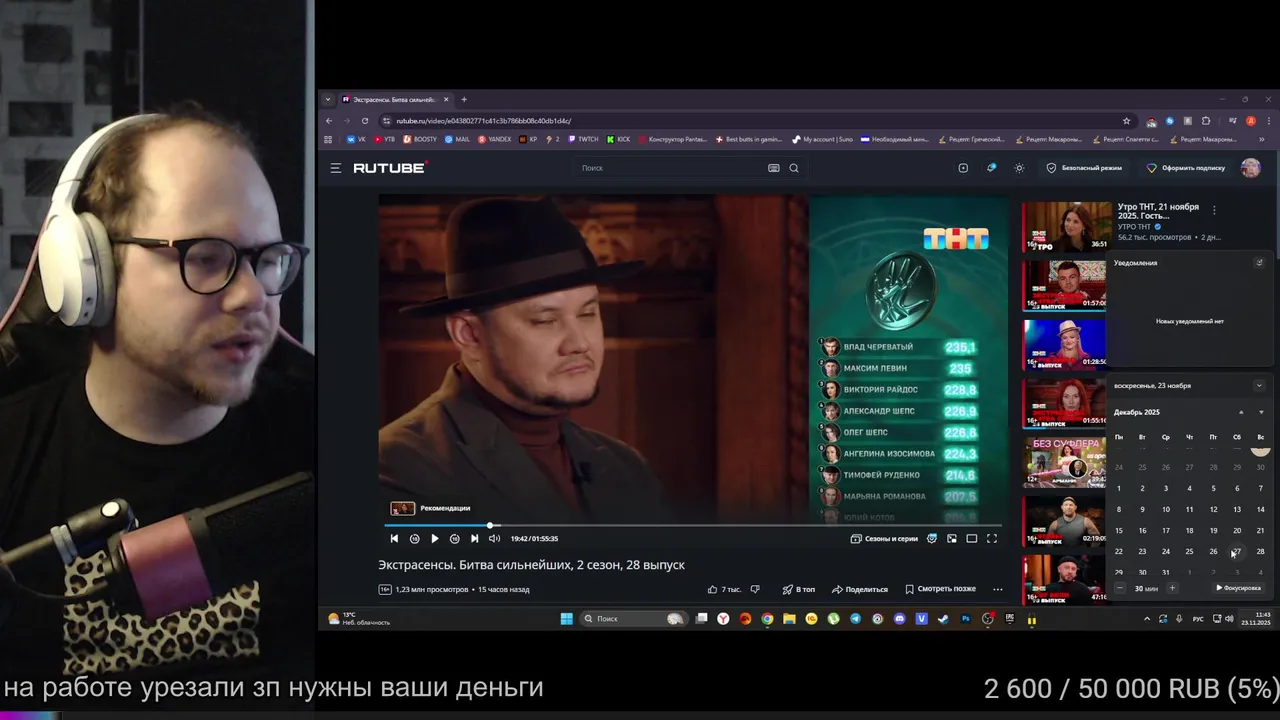
Task: Forward ten seconds
Action: (x=454, y=539)
